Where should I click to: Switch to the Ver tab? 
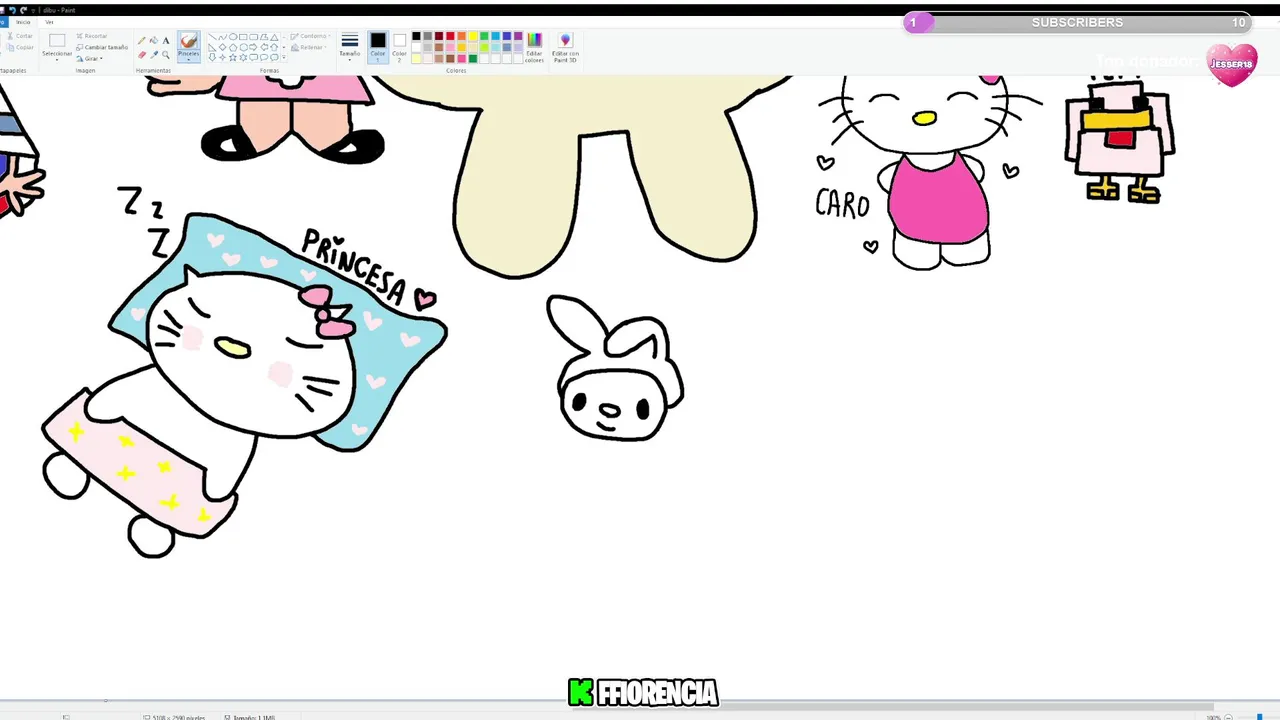pos(49,22)
